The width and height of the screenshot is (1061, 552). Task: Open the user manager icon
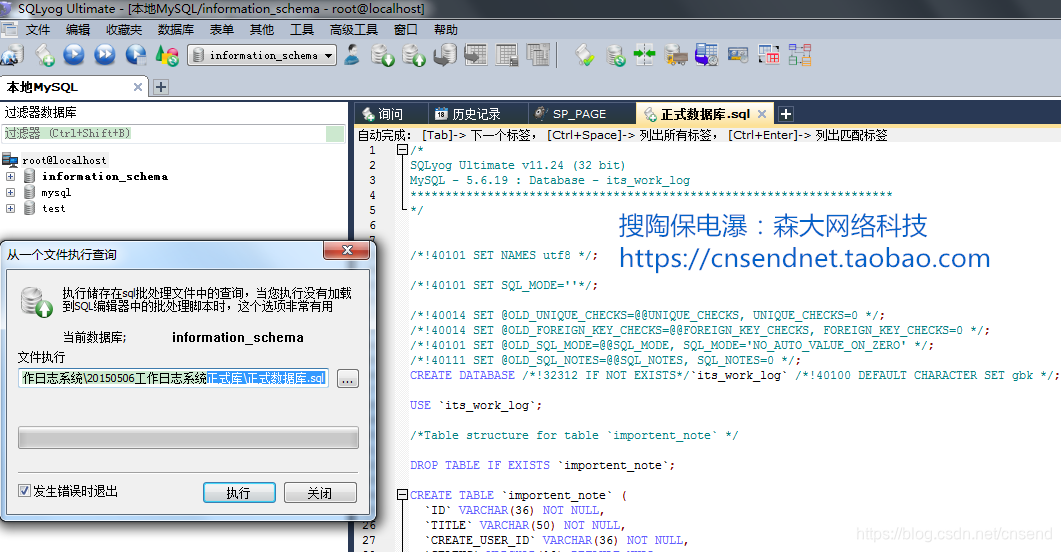(x=352, y=55)
